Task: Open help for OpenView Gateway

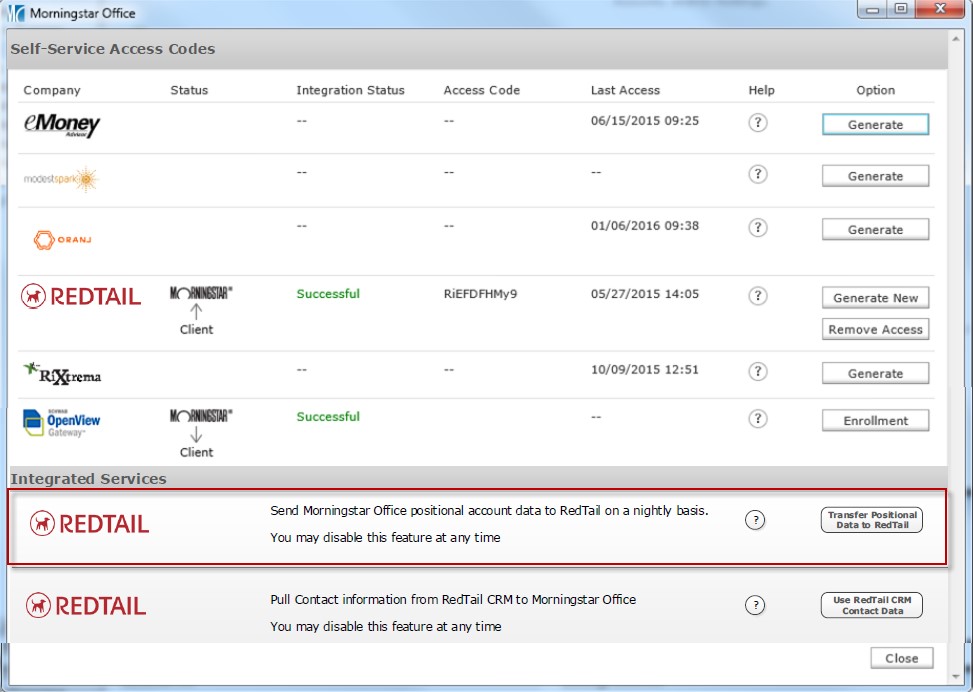Action: point(758,419)
